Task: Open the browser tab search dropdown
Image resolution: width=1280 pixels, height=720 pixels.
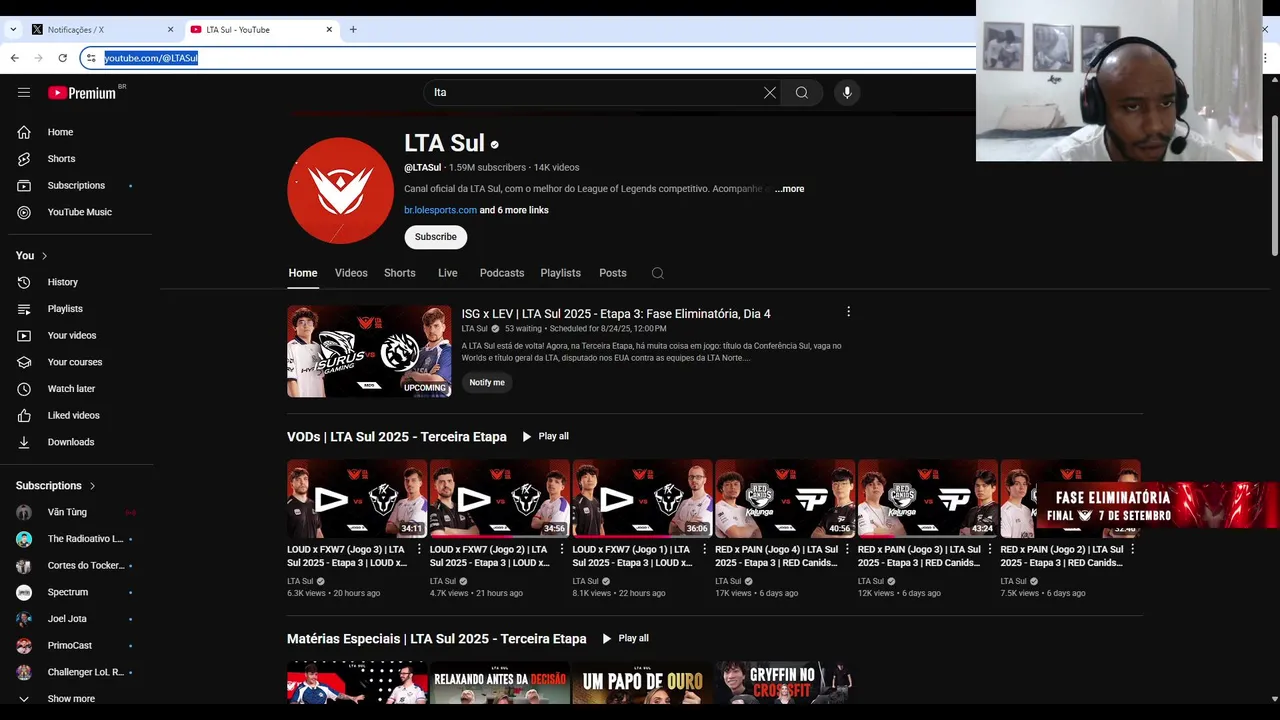Action: tap(13, 30)
